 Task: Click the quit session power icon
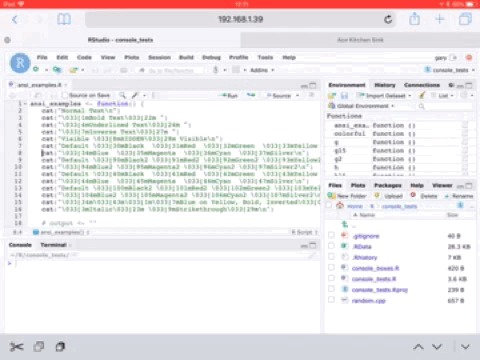pos(469,58)
